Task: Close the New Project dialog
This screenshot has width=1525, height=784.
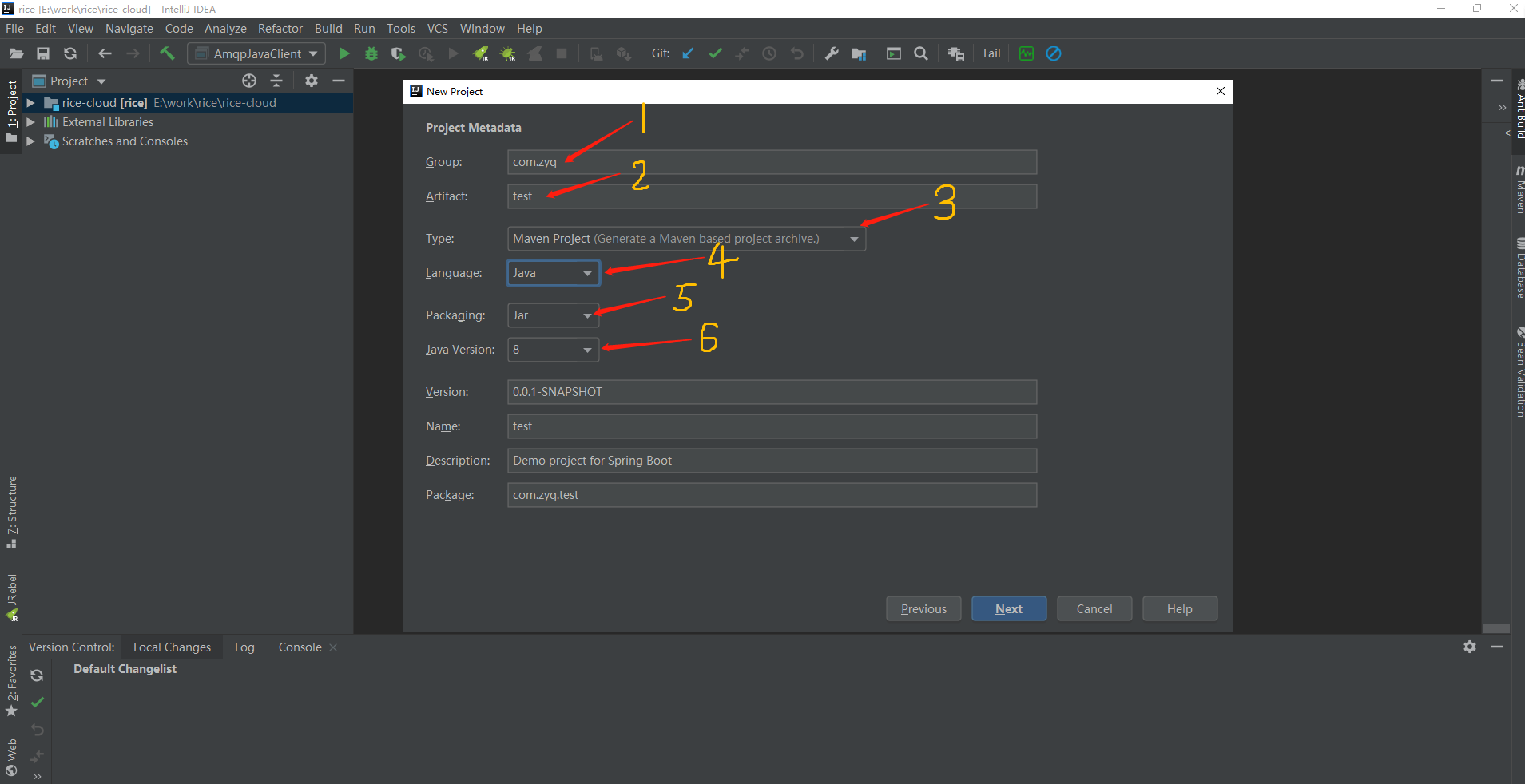Action: [x=1220, y=91]
